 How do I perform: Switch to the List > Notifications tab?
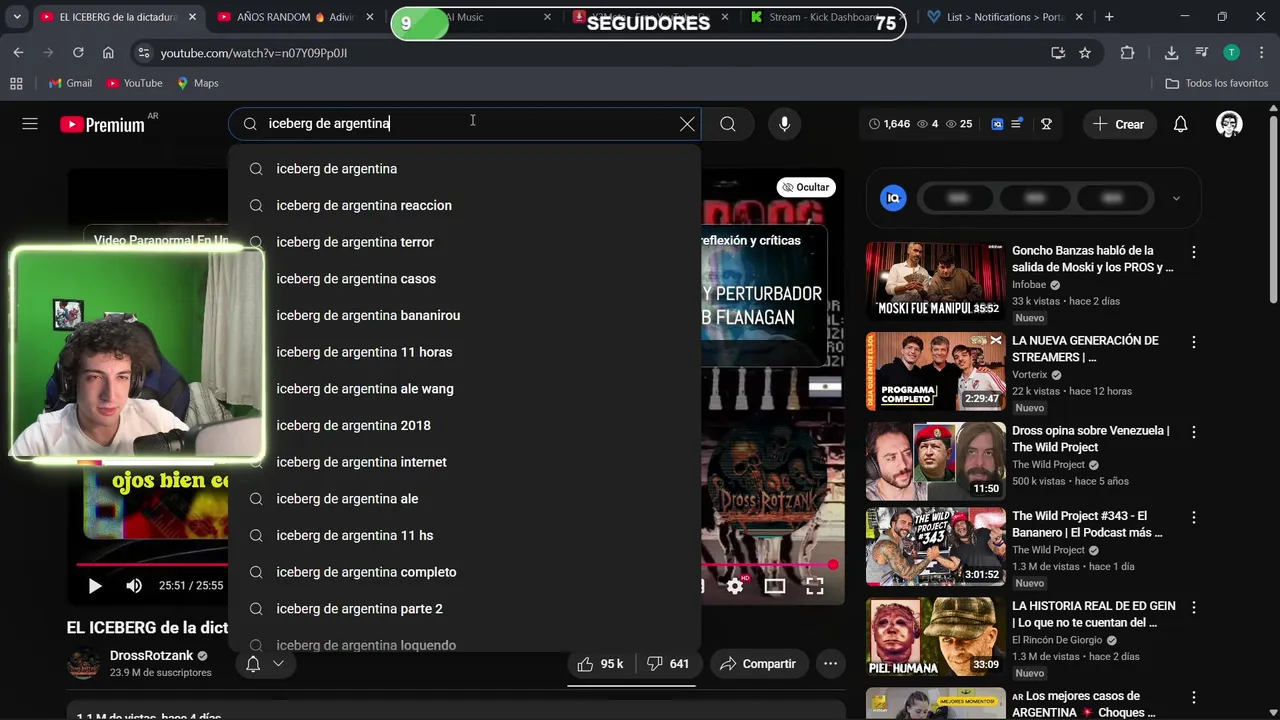(x=1005, y=17)
